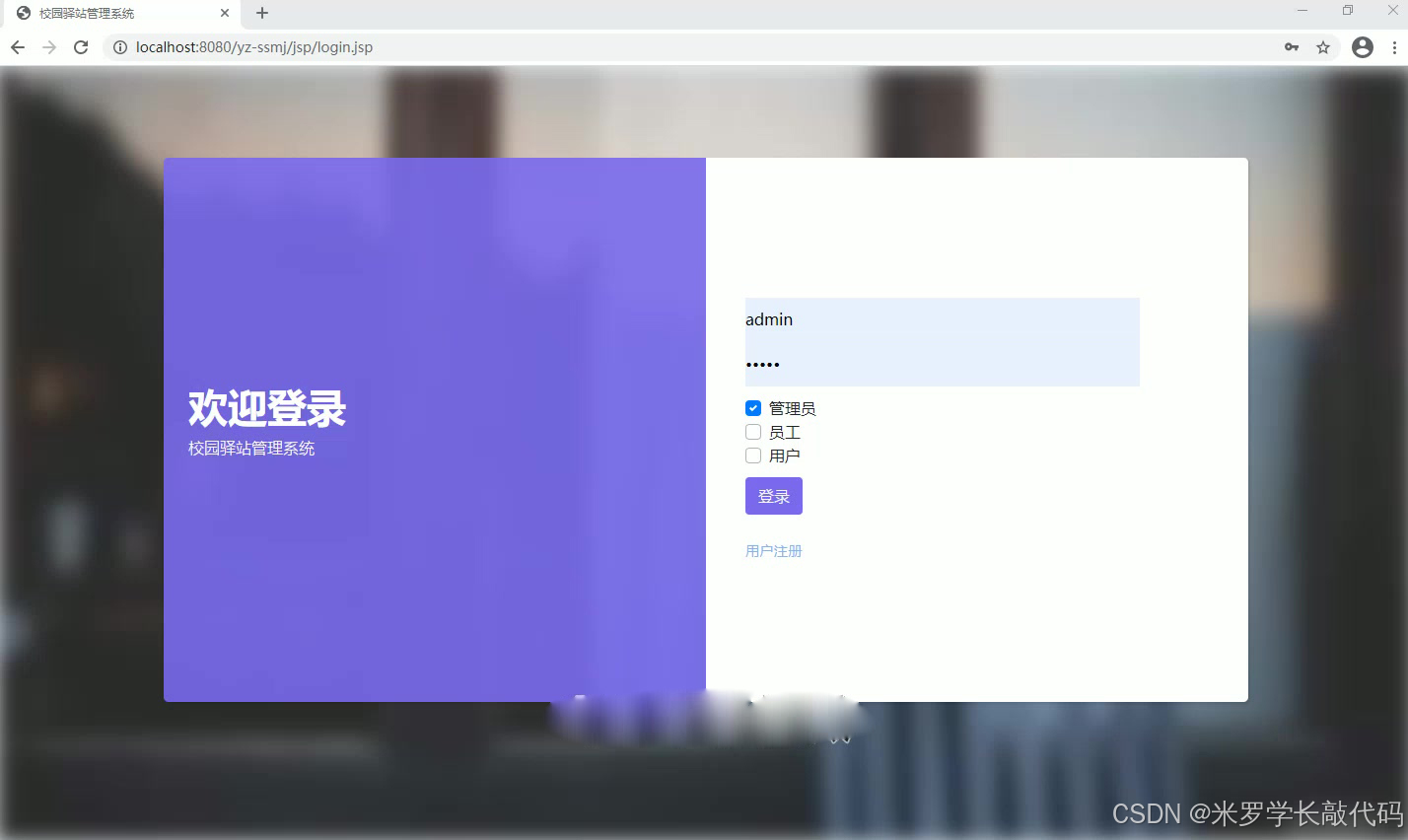Bookmark this page using the star icon
The height and width of the screenshot is (840, 1408).
pyautogui.click(x=1322, y=46)
